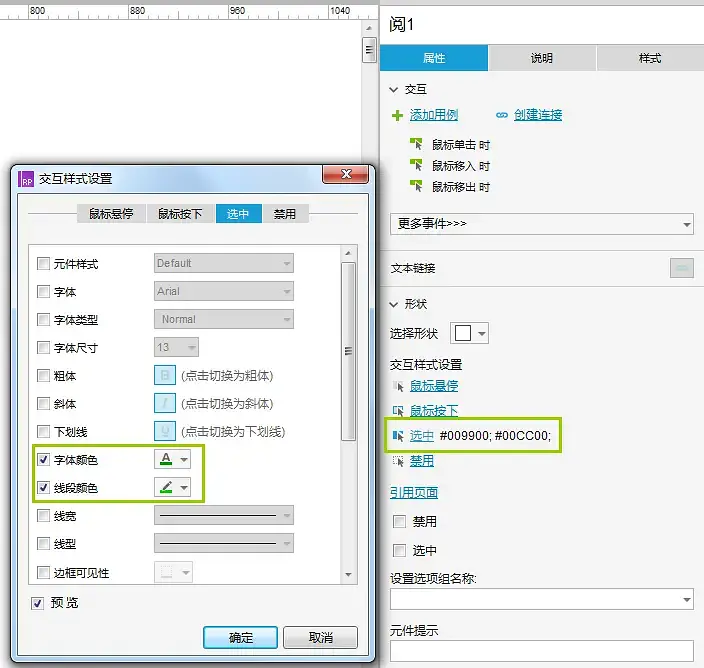Open the Arial font dropdown
The height and width of the screenshot is (668, 704).
click(224, 291)
